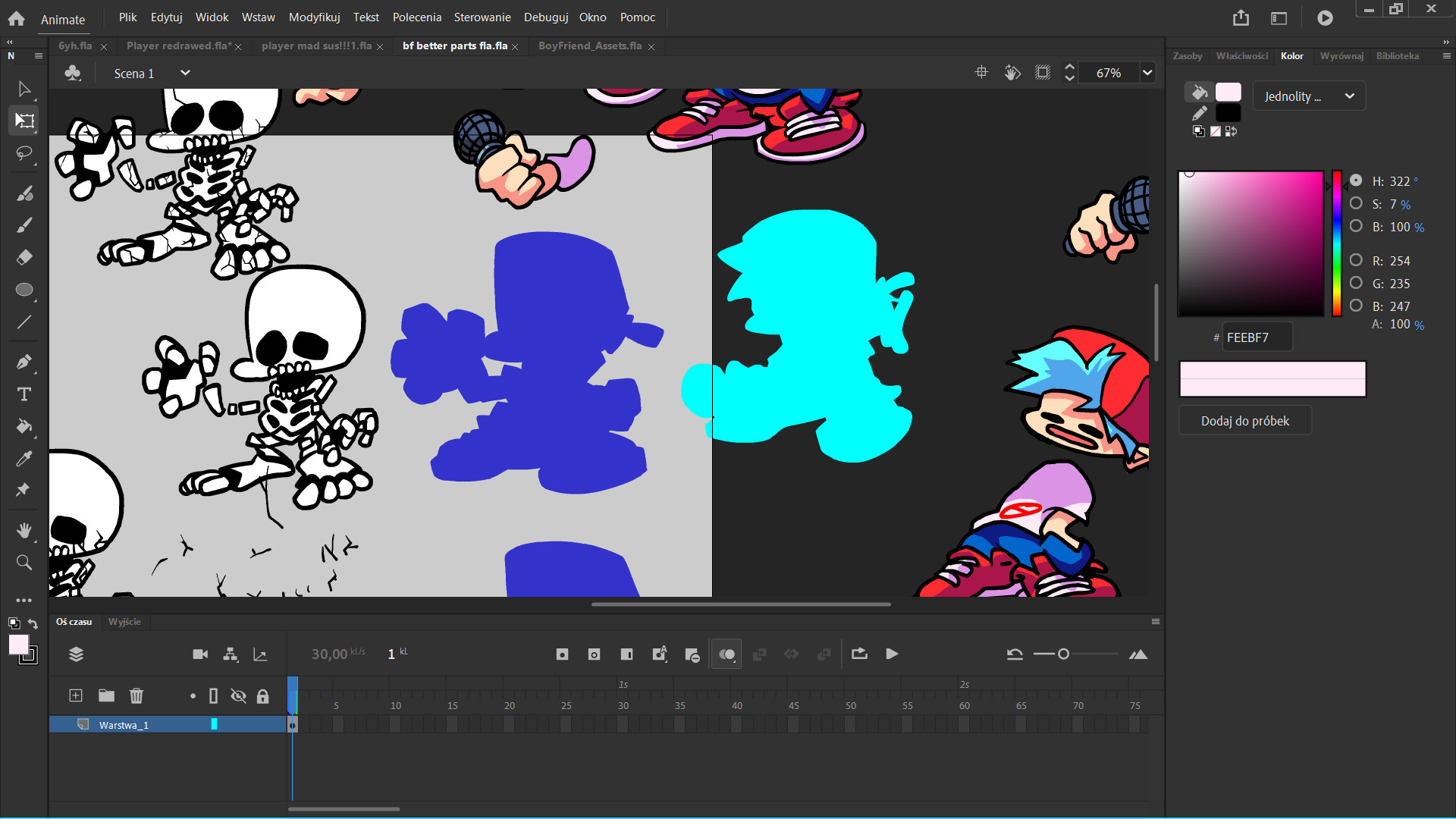Viewport: 1456px width, 819px height.
Task: Select the Line tool
Action: pyautogui.click(x=24, y=322)
